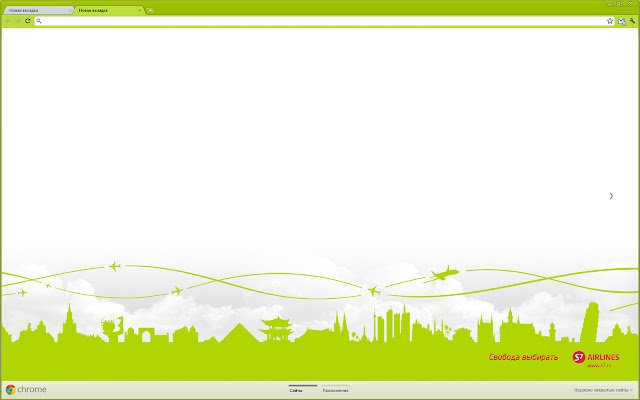The height and width of the screenshot is (400, 640).
Task: Go to next page with right chevron
Action: (611, 196)
